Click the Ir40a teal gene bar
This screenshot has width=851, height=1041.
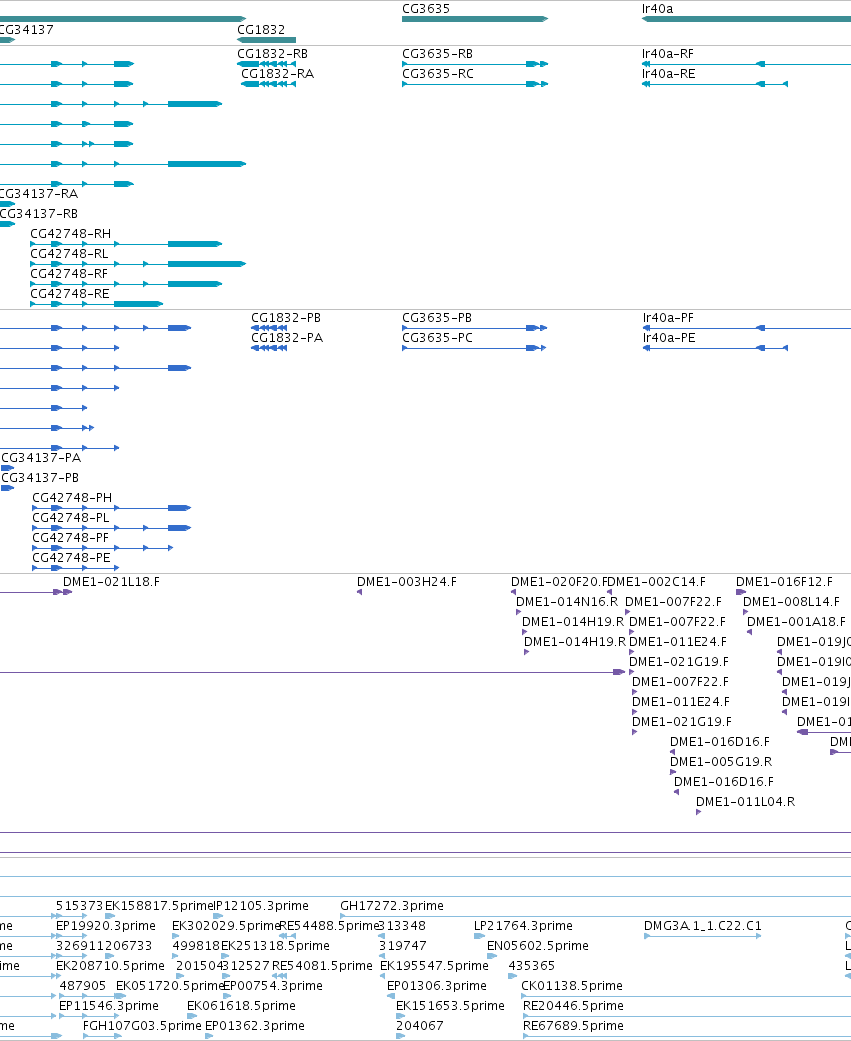tap(746, 19)
